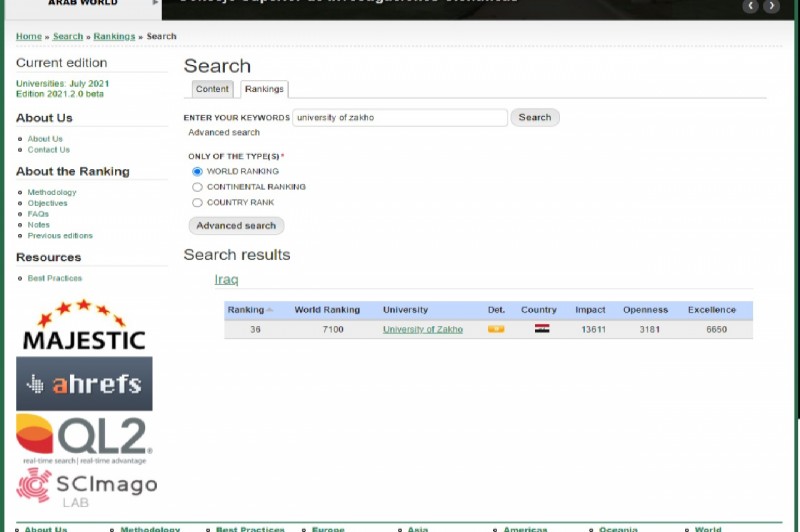Click the QL2 logo banner

84,438
